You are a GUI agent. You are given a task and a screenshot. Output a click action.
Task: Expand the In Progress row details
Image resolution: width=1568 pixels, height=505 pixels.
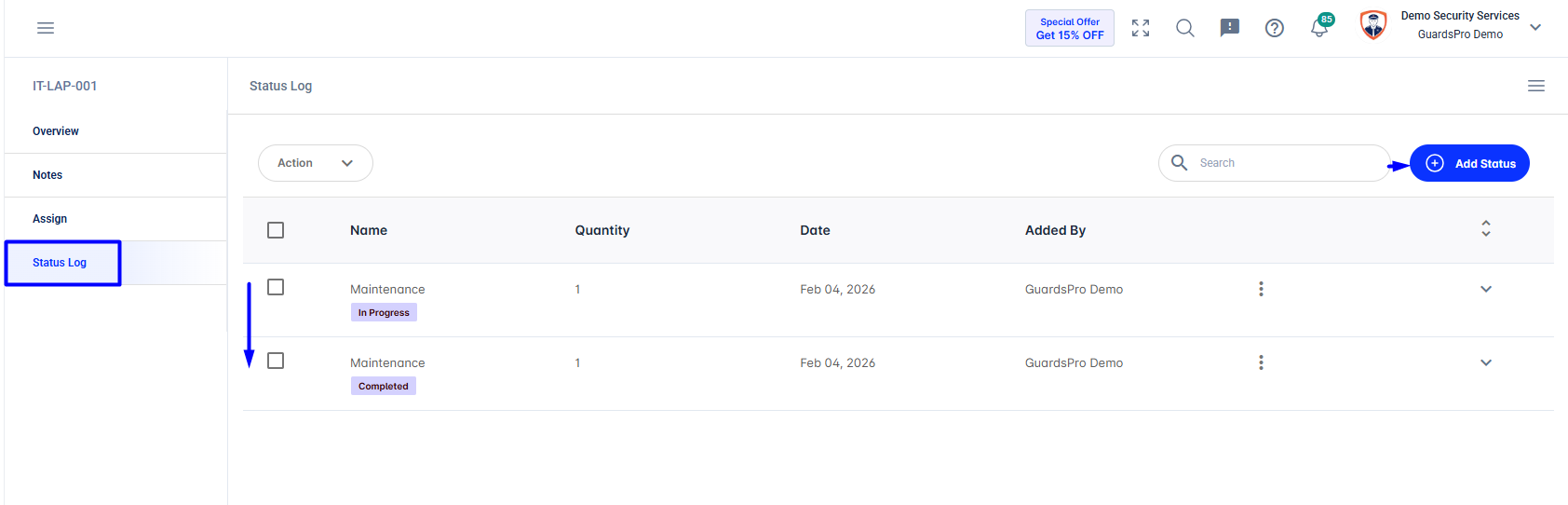point(1486,289)
